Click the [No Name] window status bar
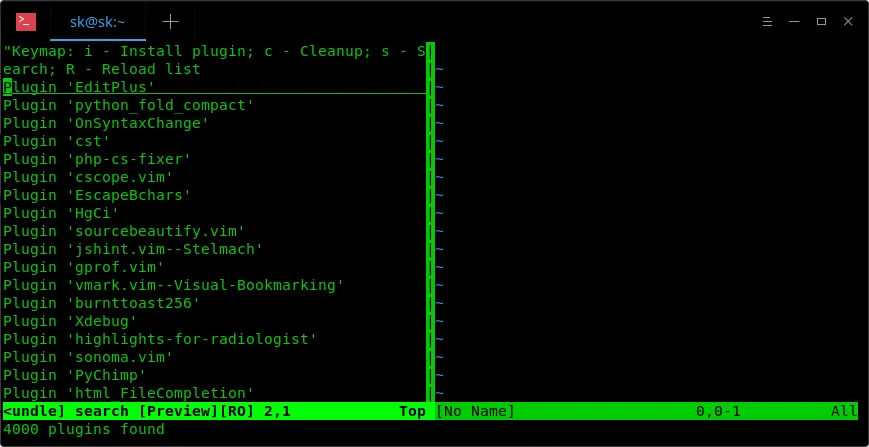869x447 pixels. 646,411
